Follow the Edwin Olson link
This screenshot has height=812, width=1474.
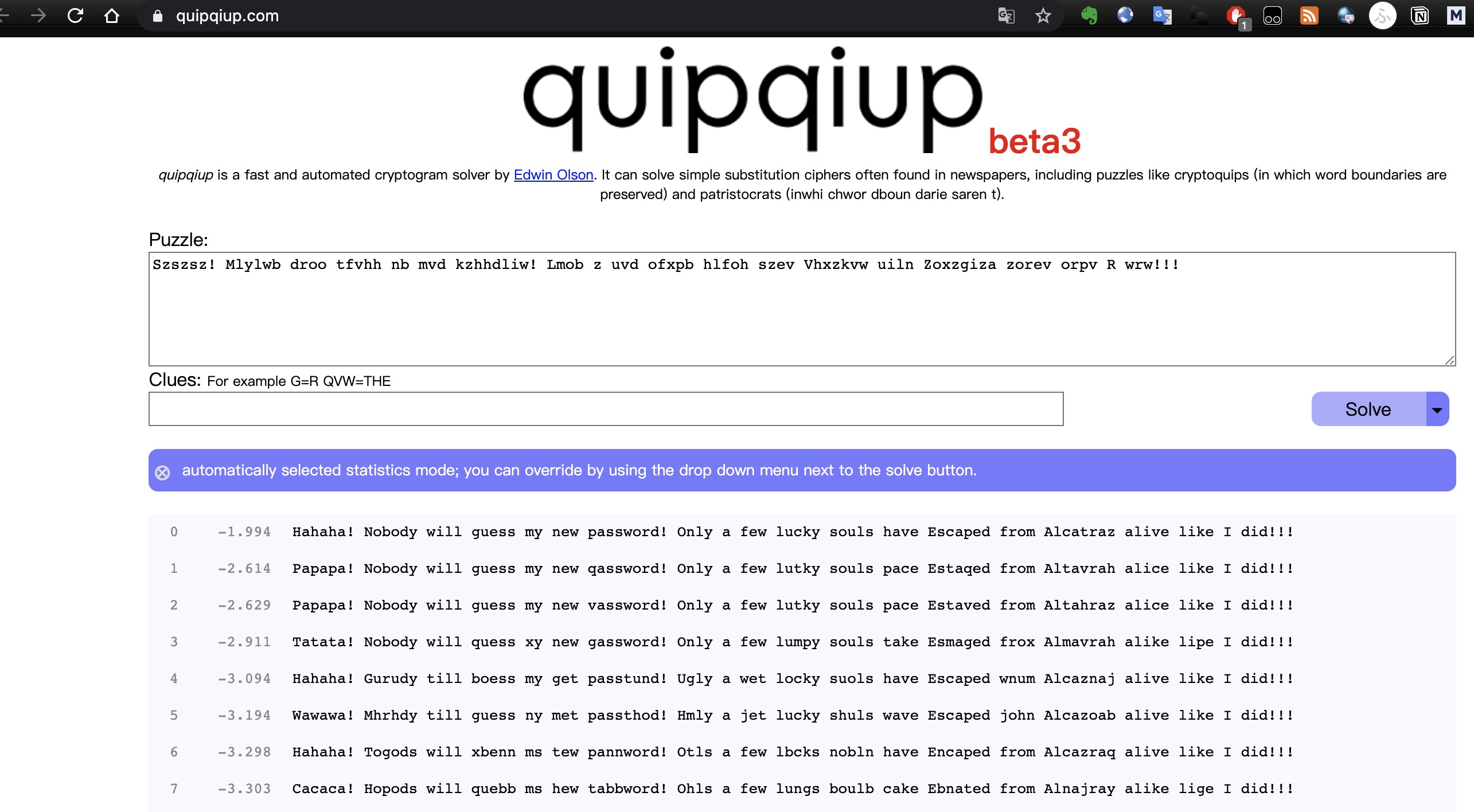tap(553, 175)
